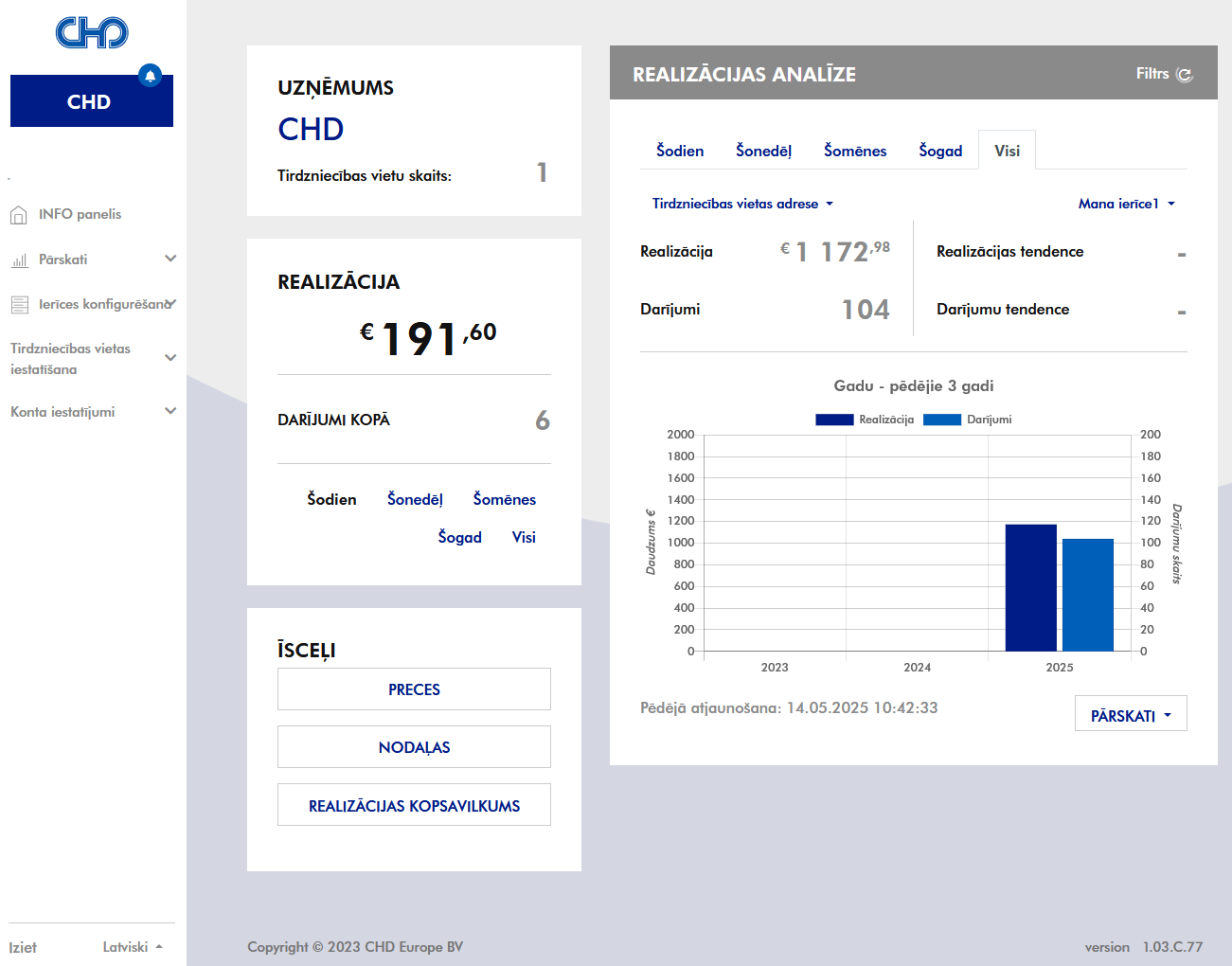
Task: Open the Mana ierīce1 dropdown
Action: pos(1126,204)
